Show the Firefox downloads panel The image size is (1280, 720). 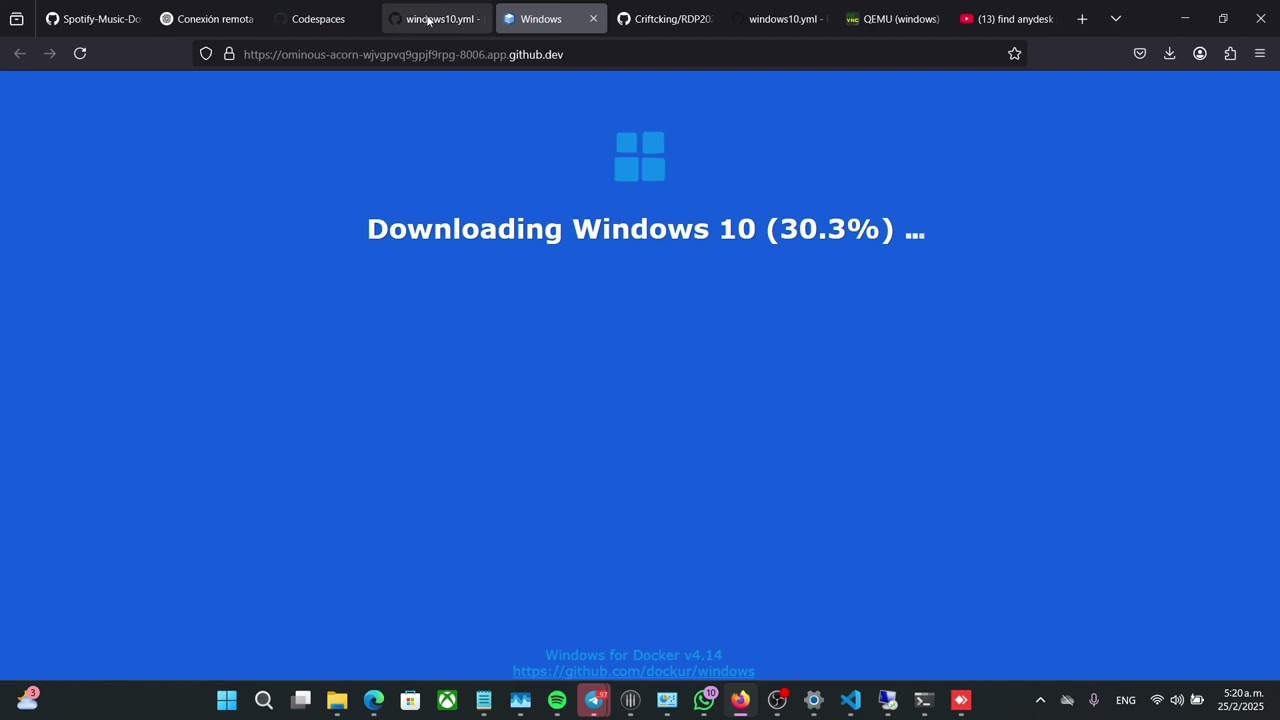click(x=1169, y=54)
